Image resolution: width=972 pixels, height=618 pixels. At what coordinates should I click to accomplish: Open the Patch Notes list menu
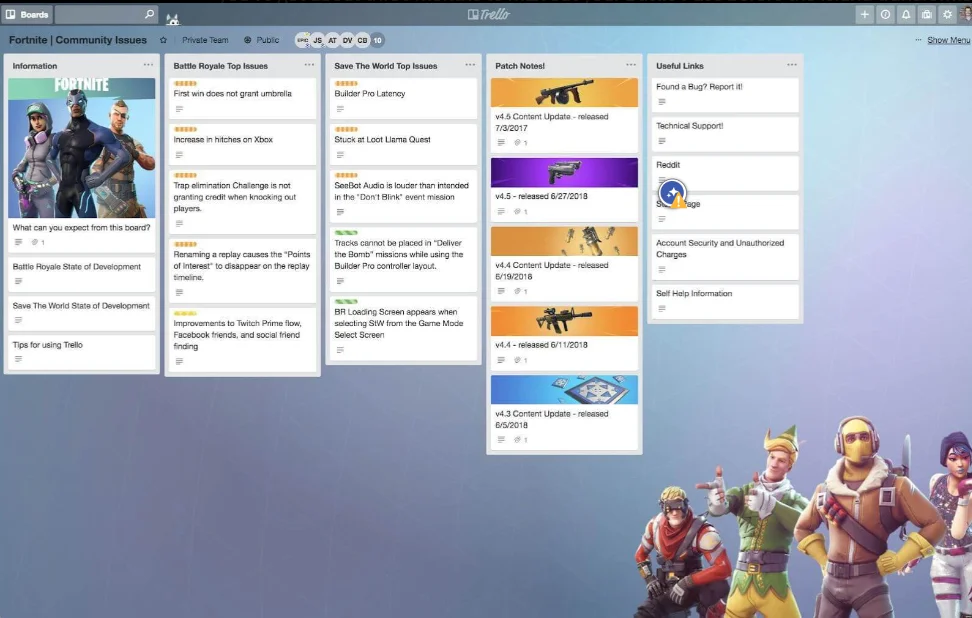pos(630,65)
